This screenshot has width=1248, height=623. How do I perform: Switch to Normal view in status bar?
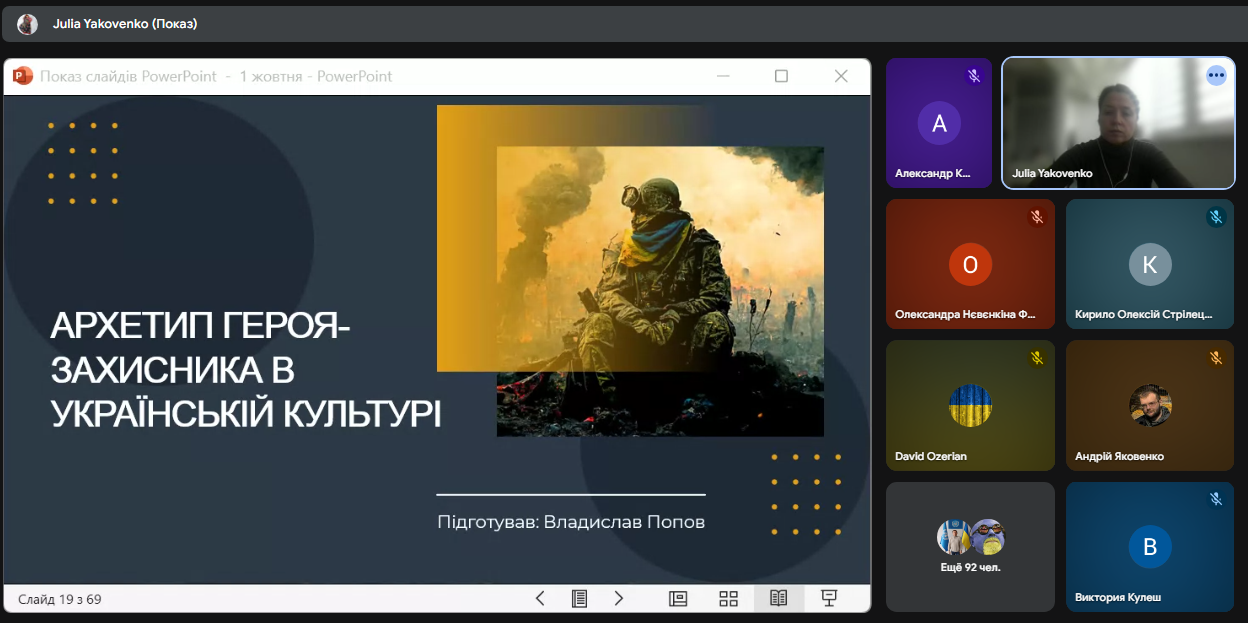pyautogui.click(x=678, y=598)
